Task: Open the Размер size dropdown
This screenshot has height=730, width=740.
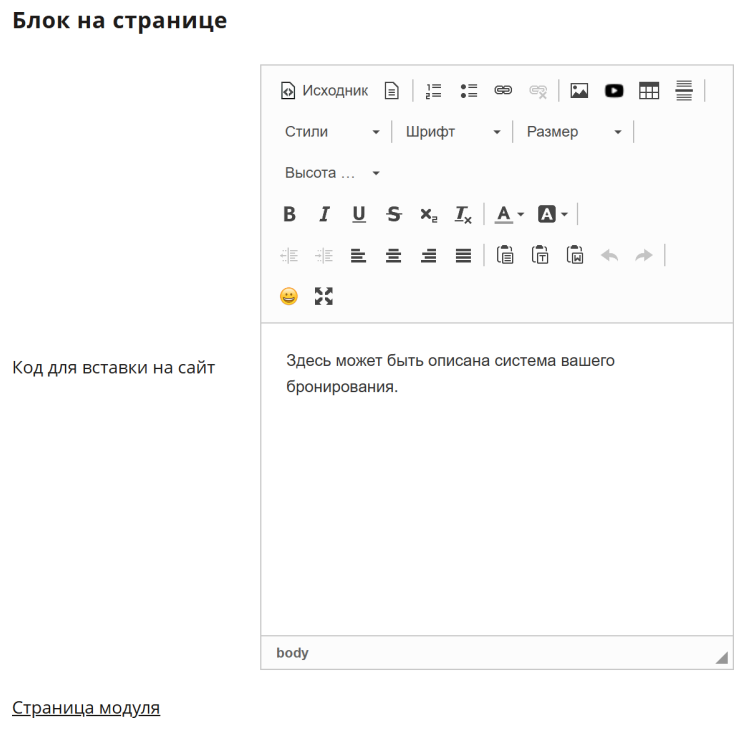Action: (574, 132)
